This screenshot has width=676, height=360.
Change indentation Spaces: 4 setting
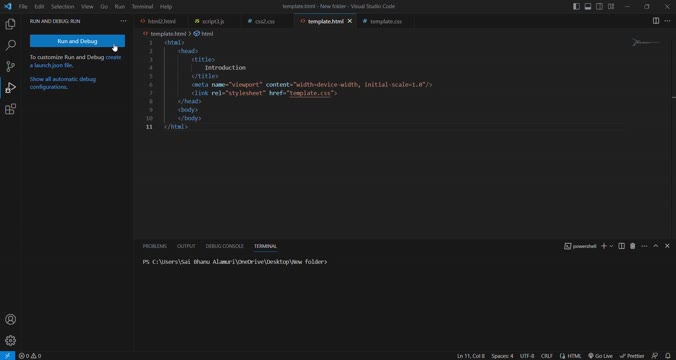[x=502, y=356]
